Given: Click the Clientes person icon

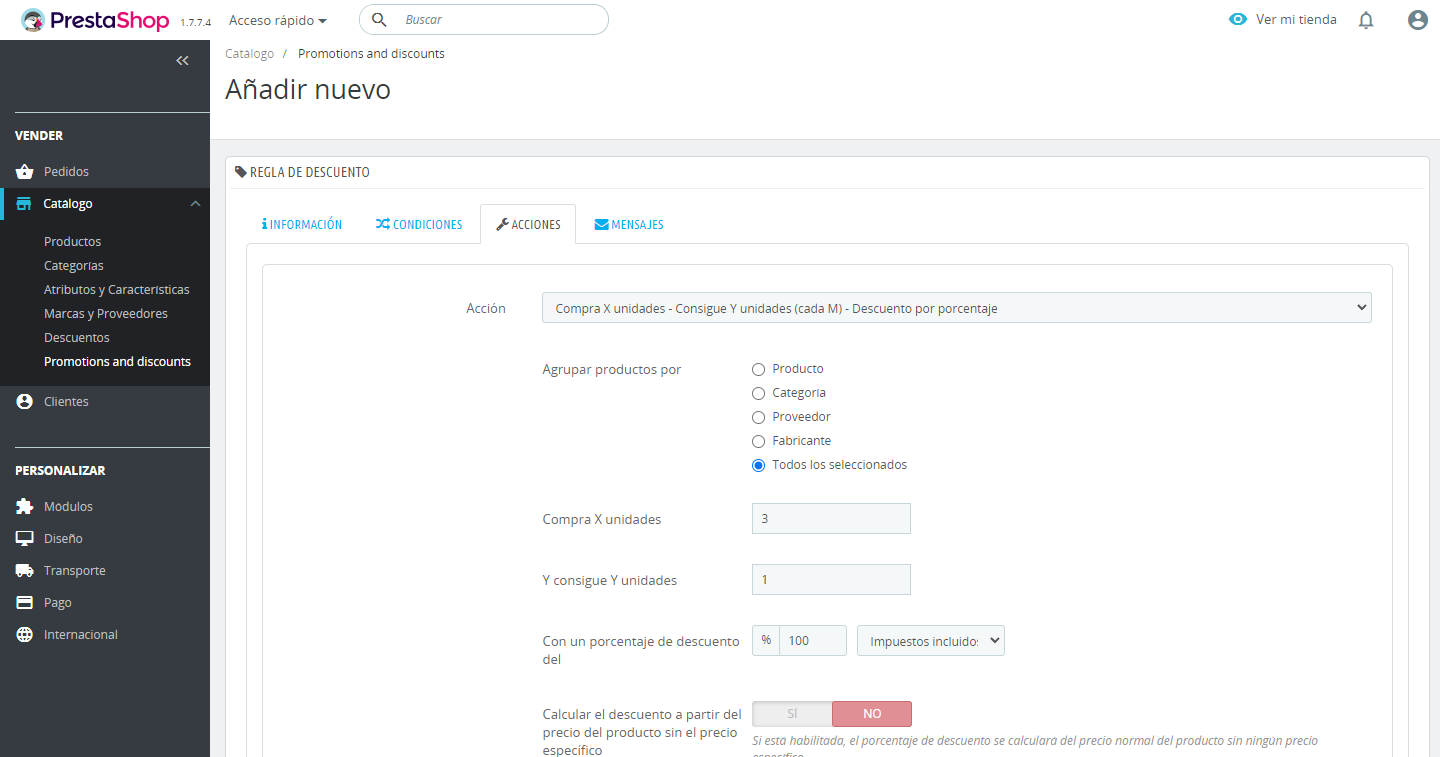Looking at the screenshot, I should (25, 402).
